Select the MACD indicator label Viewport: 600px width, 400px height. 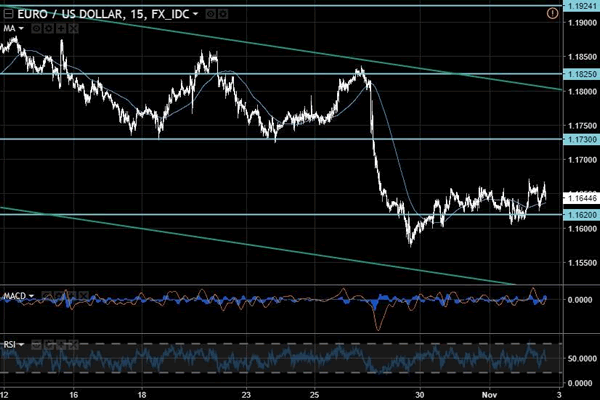pos(15,296)
